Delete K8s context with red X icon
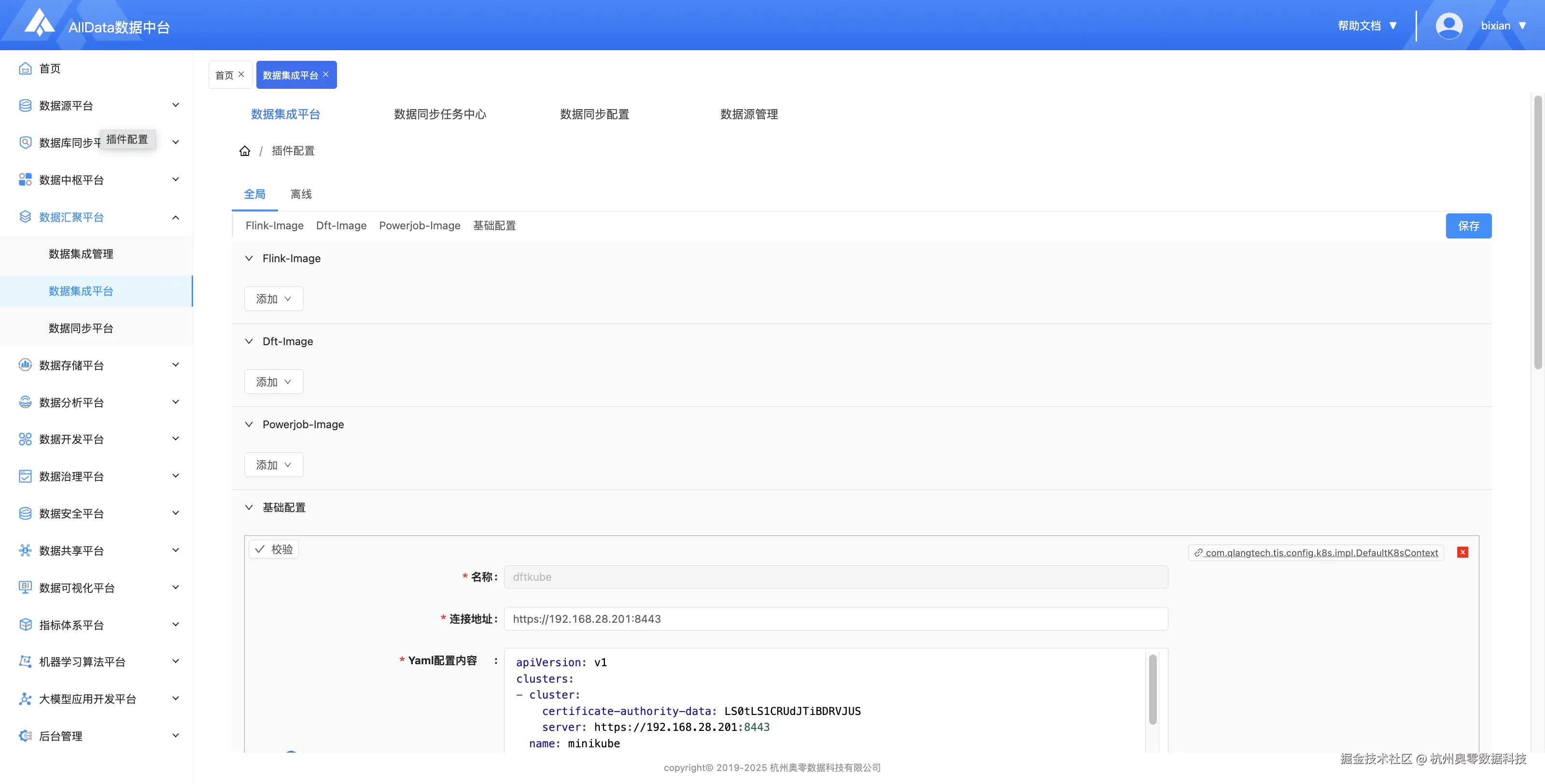 1462,552
